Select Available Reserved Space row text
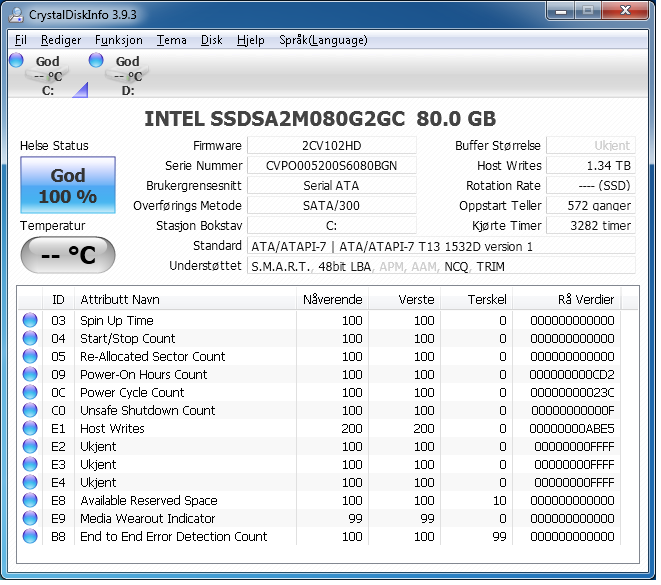This screenshot has height=585, width=661. click(x=149, y=500)
